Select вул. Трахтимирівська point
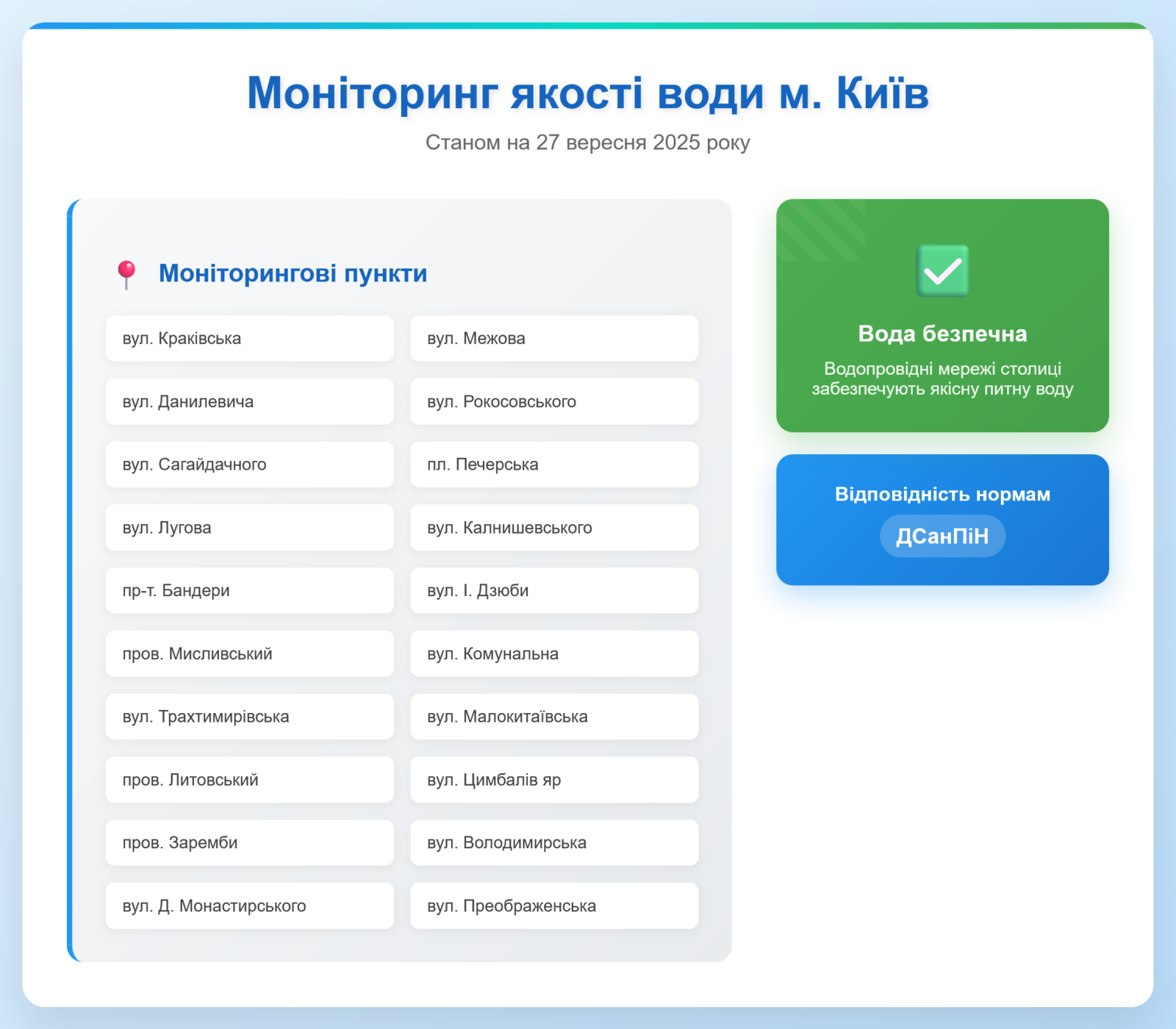 (249, 717)
